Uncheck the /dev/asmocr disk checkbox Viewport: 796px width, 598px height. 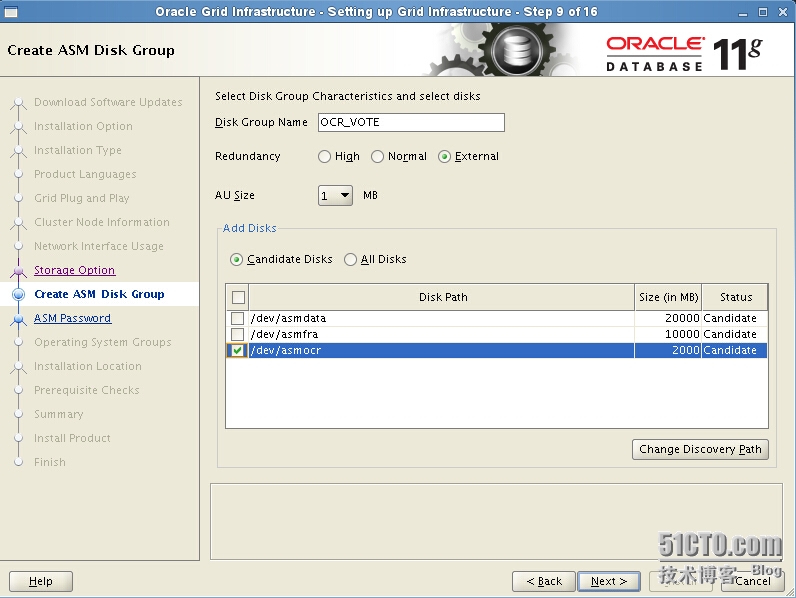(x=237, y=350)
